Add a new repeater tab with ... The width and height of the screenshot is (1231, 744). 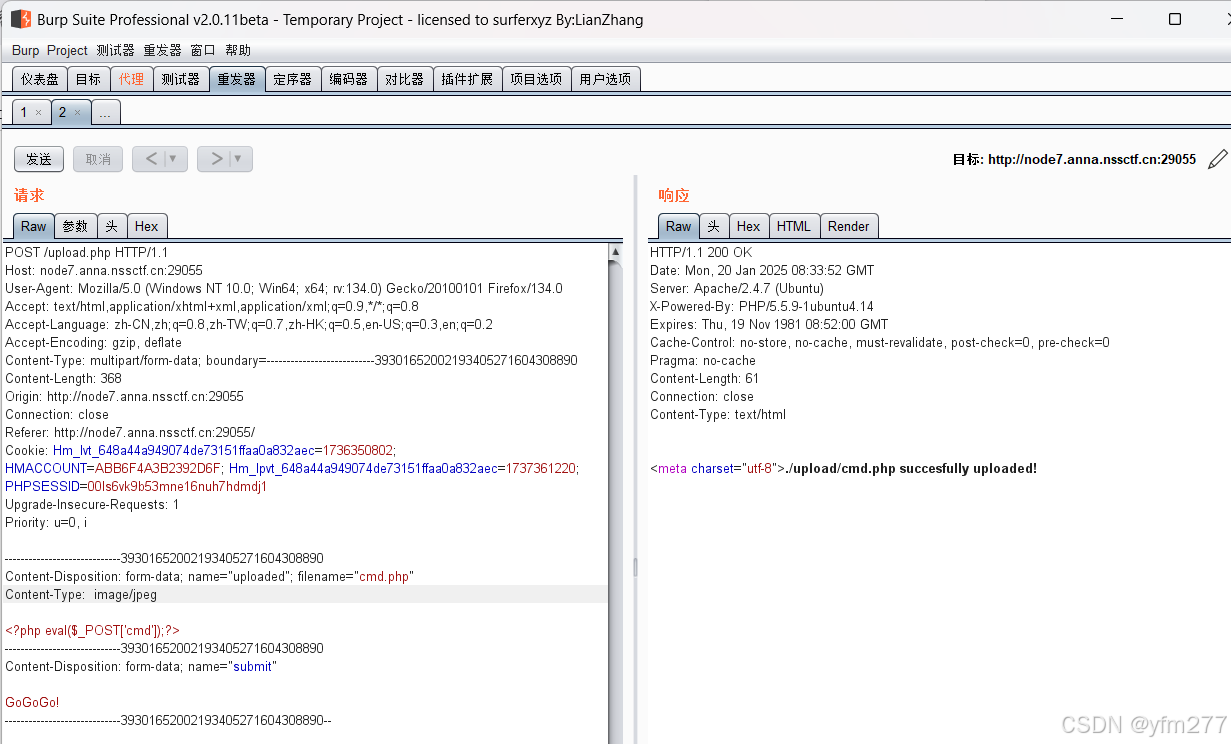[x=106, y=113]
